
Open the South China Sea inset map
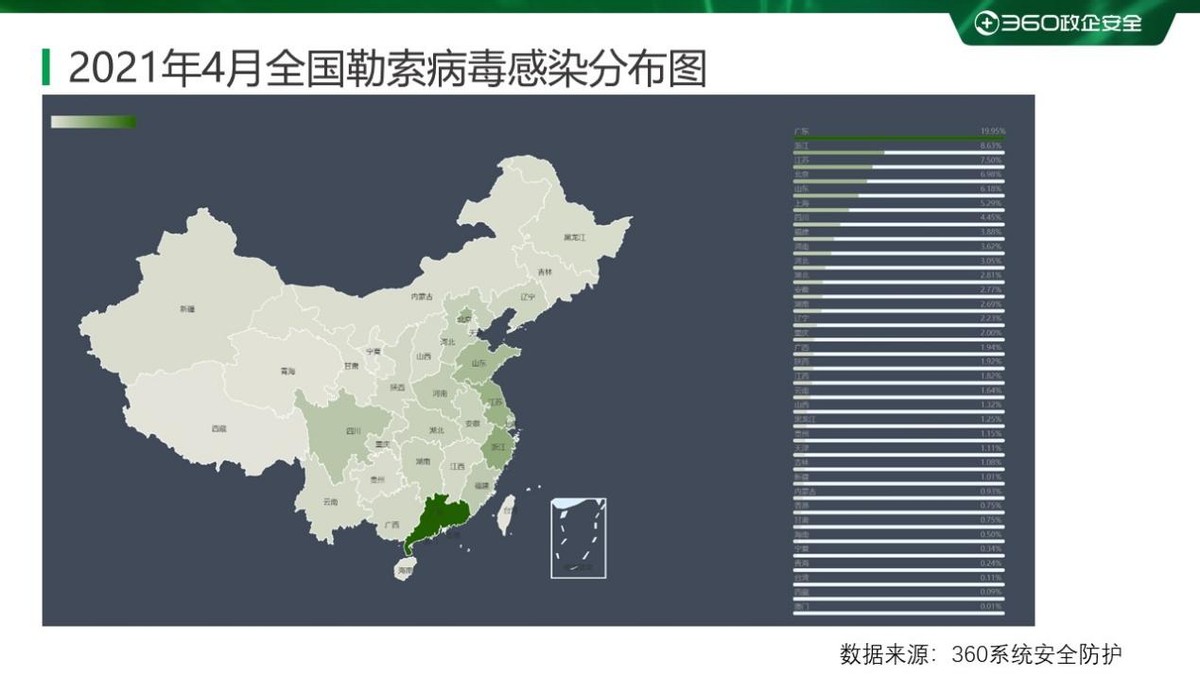coord(577,535)
